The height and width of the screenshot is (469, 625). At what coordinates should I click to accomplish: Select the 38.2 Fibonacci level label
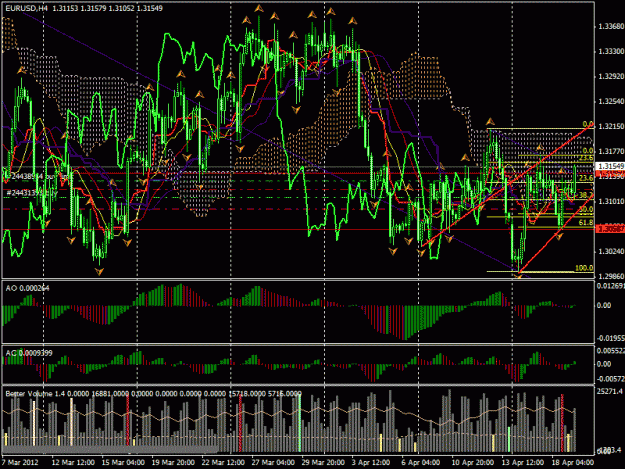coord(586,195)
